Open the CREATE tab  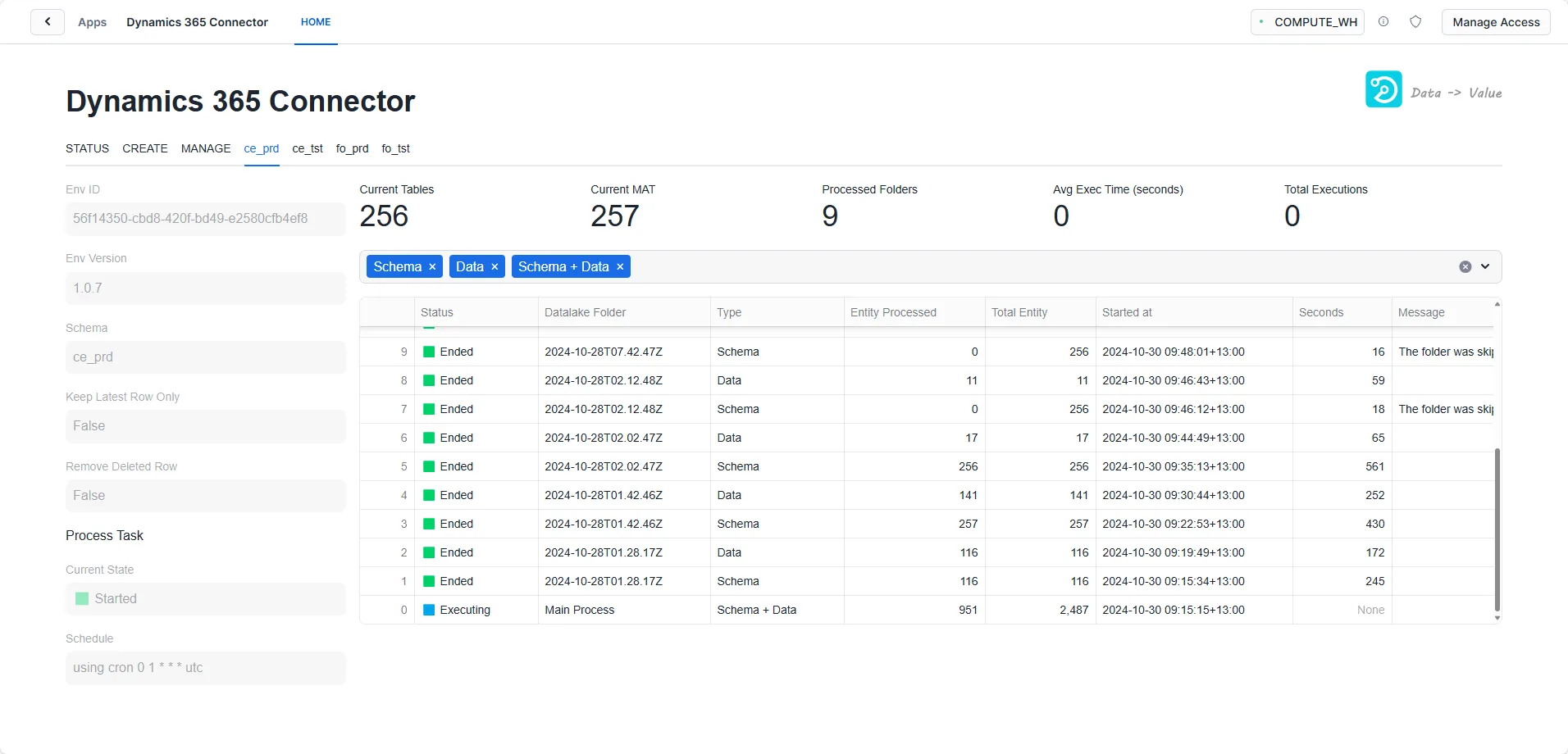tap(145, 148)
